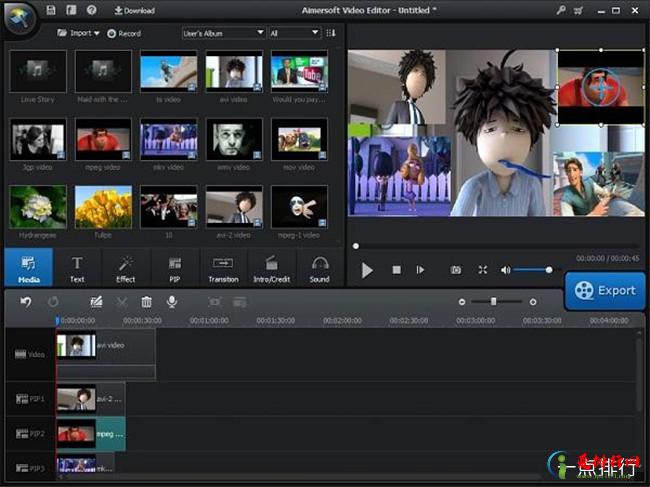Click the Record button
The height and width of the screenshot is (487, 650).
coord(124,33)
